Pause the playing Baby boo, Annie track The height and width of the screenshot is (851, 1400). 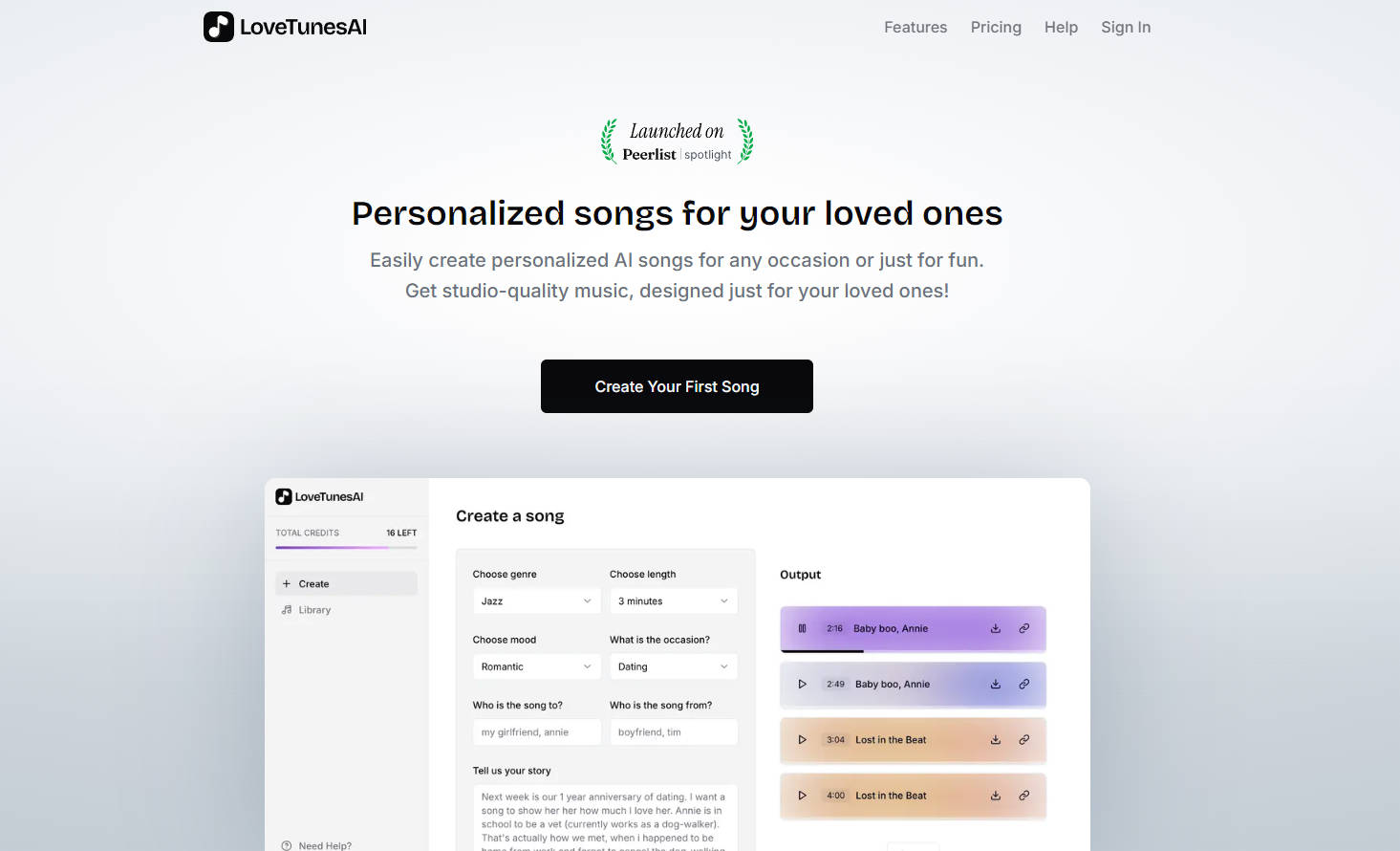pos(803,628)
